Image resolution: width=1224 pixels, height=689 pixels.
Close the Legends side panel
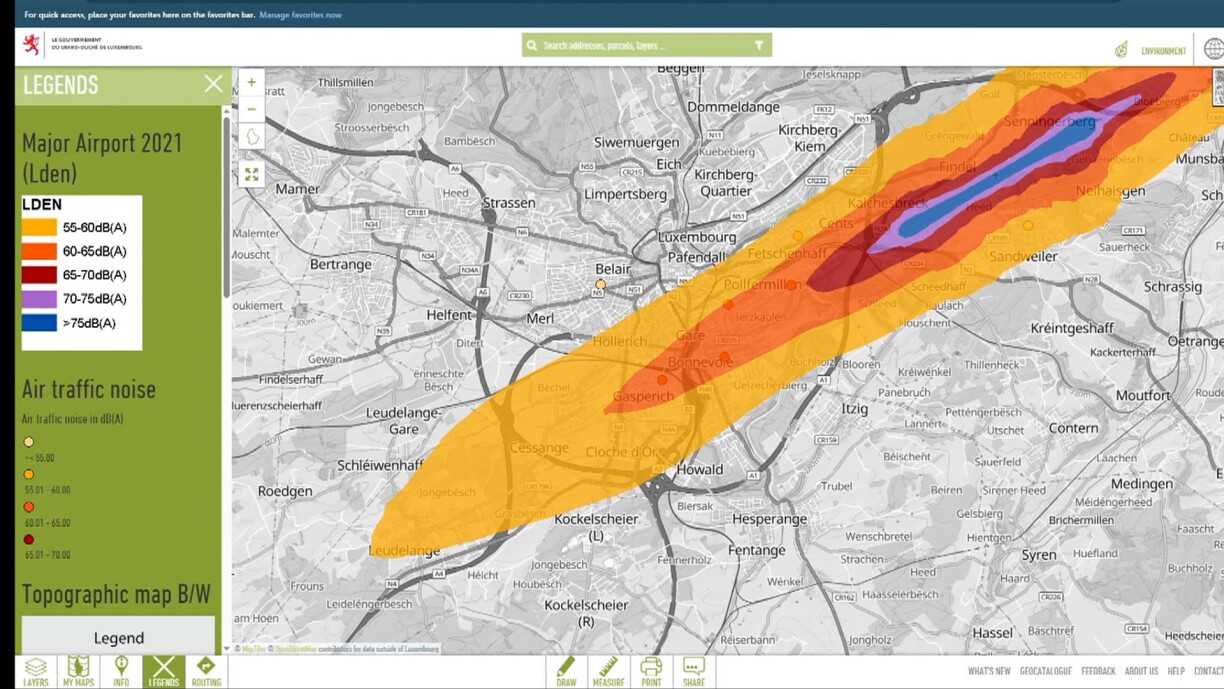(213, 84)
